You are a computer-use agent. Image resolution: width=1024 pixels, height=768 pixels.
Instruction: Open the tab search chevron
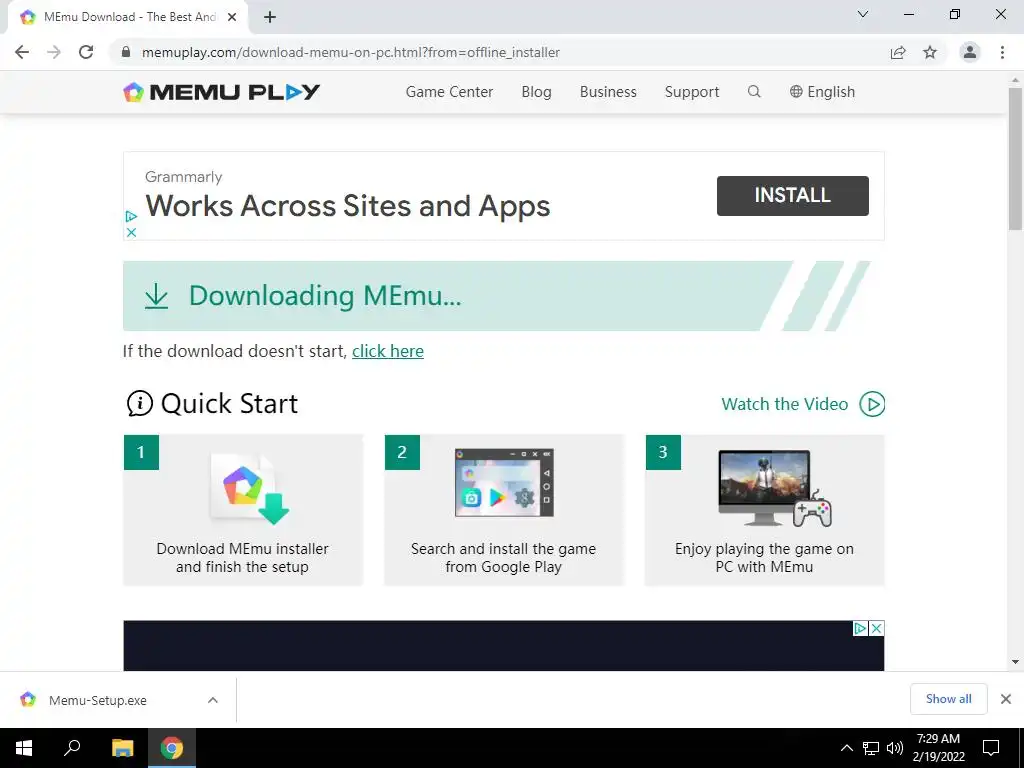pos(863,14)
